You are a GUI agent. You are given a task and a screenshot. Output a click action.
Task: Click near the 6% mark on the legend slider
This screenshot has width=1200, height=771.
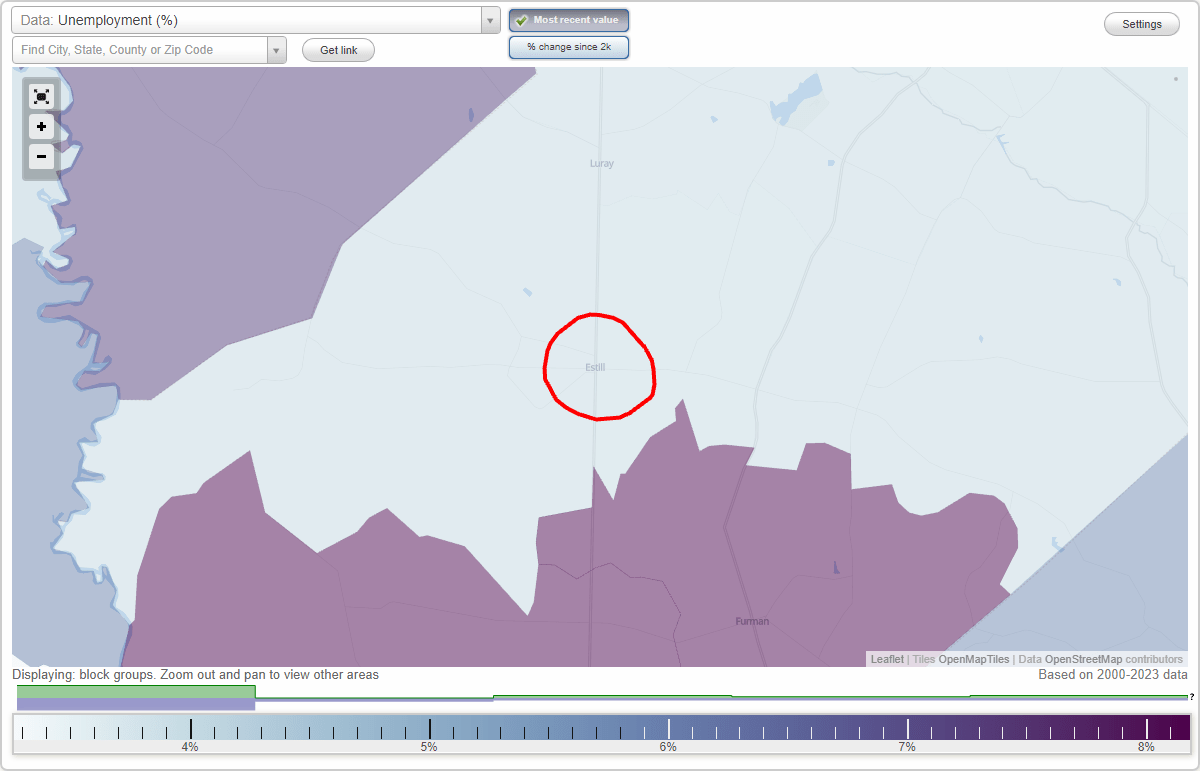point(667,727)
